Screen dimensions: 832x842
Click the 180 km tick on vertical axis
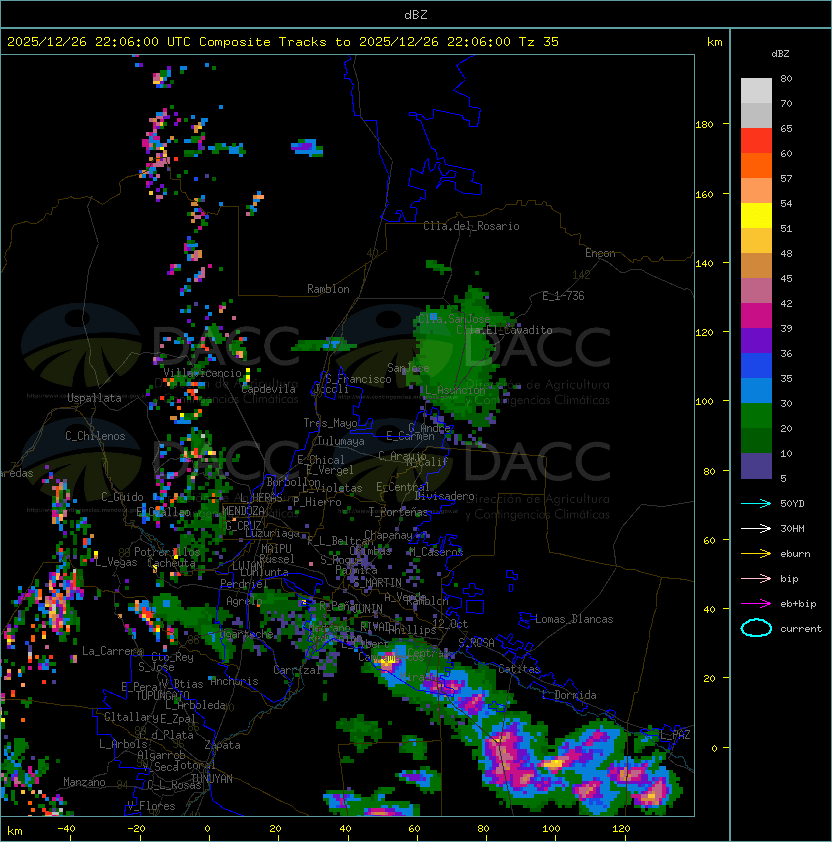click(x=704, y=125)
